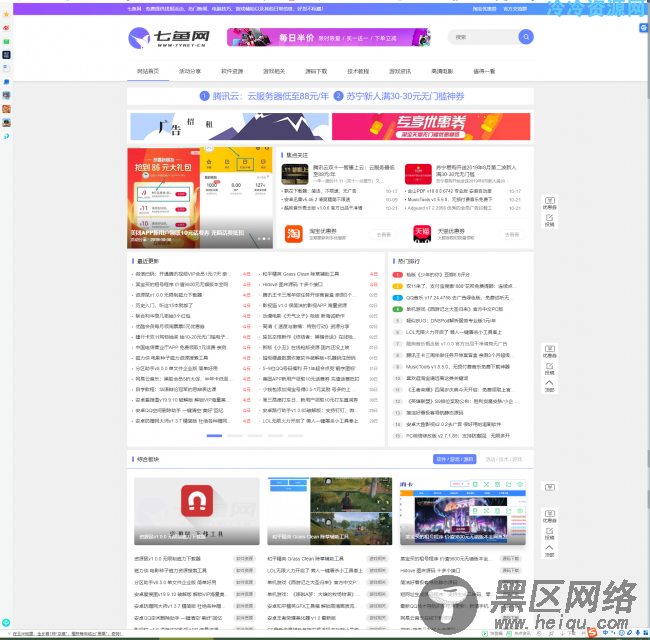Open the 腾讯云双十一 focus article thumbnail

click(295, 174)
